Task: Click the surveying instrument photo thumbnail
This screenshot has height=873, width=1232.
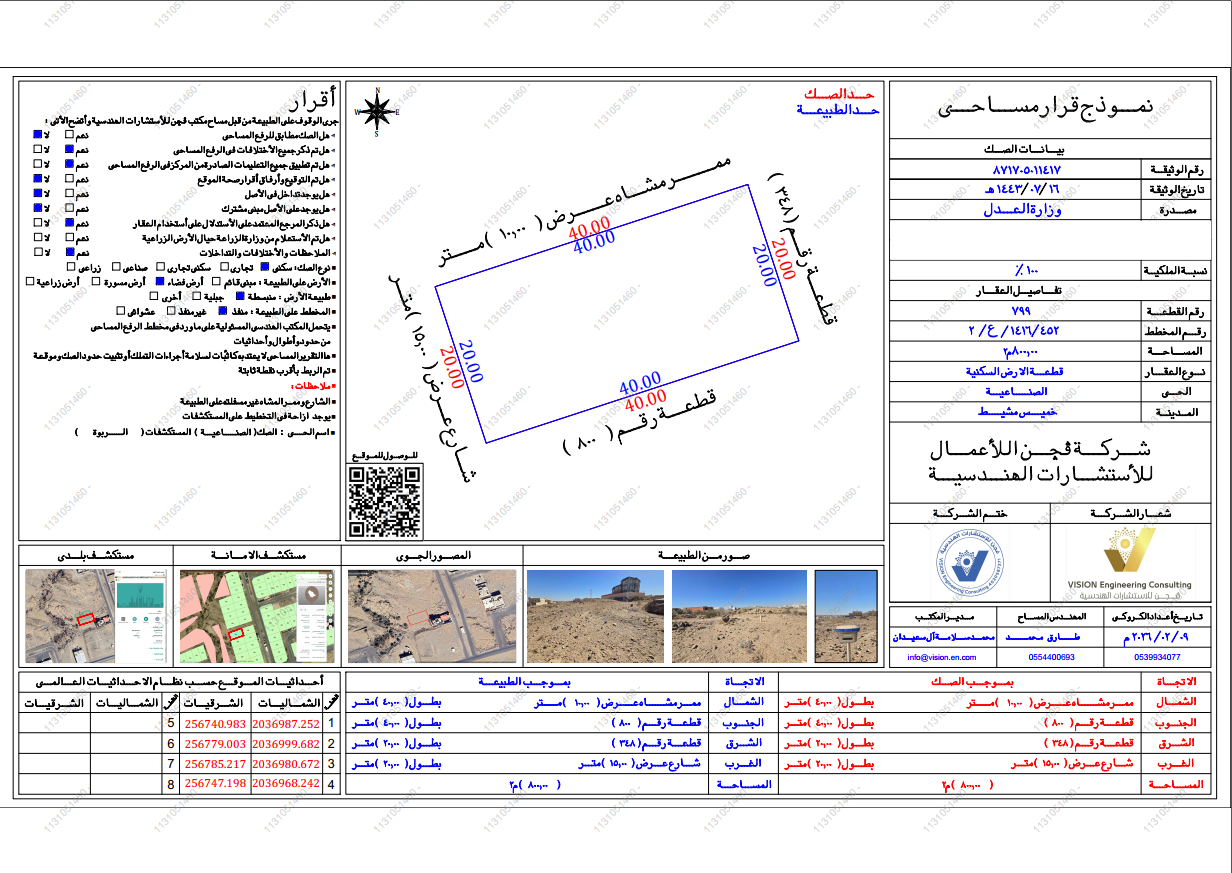Action: coord(846,618)
